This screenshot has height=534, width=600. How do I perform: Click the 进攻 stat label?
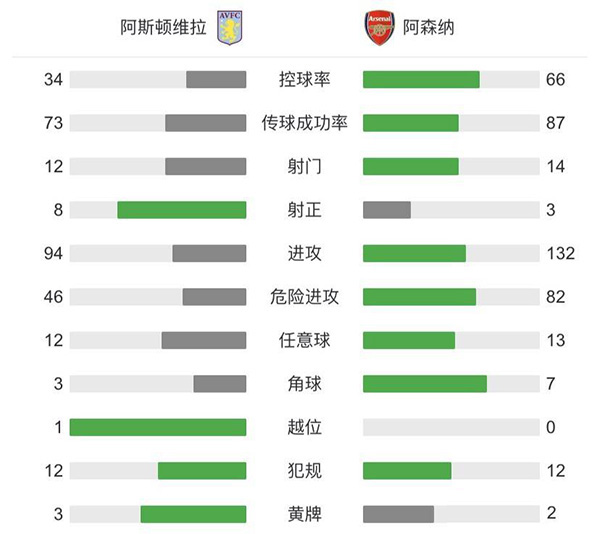[x=305, y=253]
